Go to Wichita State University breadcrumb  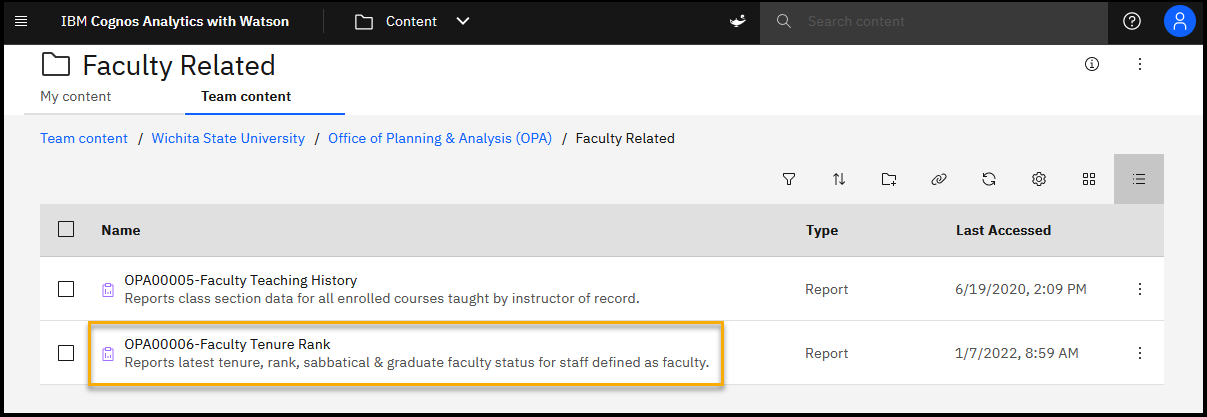228,139
